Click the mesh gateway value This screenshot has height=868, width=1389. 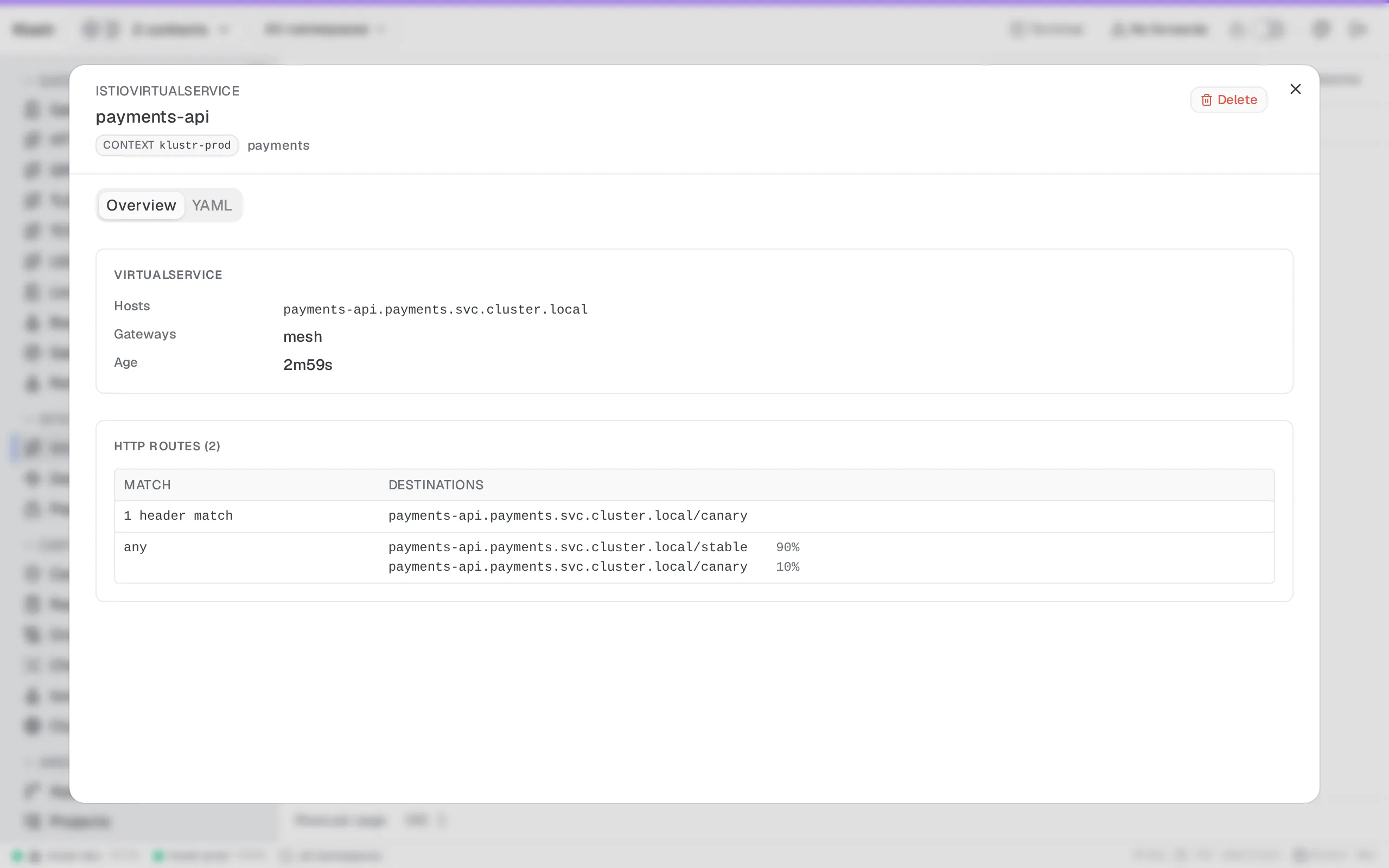coord(302,336)
